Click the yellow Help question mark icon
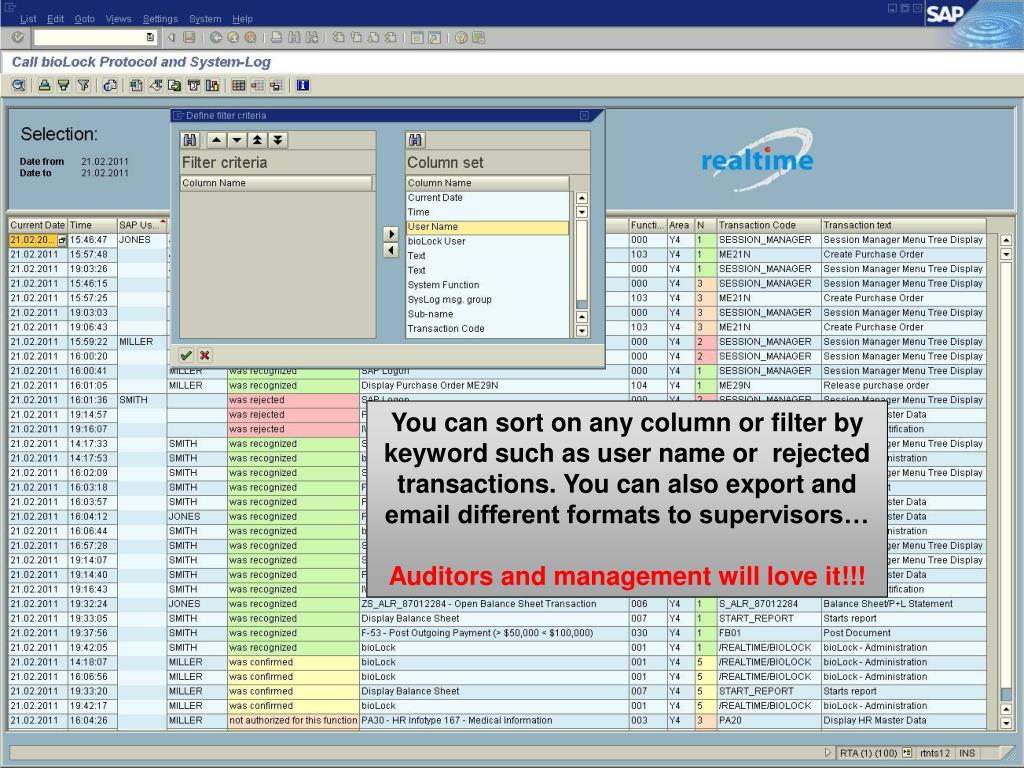The height and width of the screenshot is (768, 1024). (x=461, y=38)
